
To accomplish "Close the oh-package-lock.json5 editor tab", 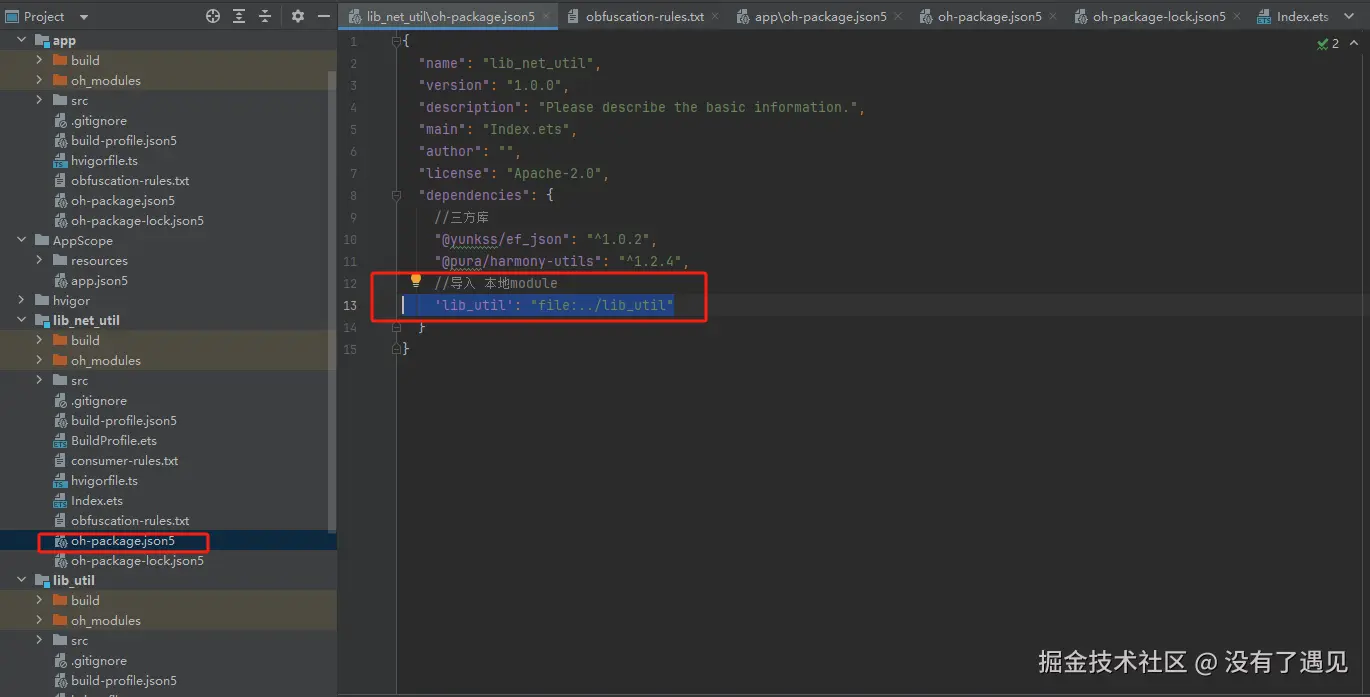I will coord(1235,17).
